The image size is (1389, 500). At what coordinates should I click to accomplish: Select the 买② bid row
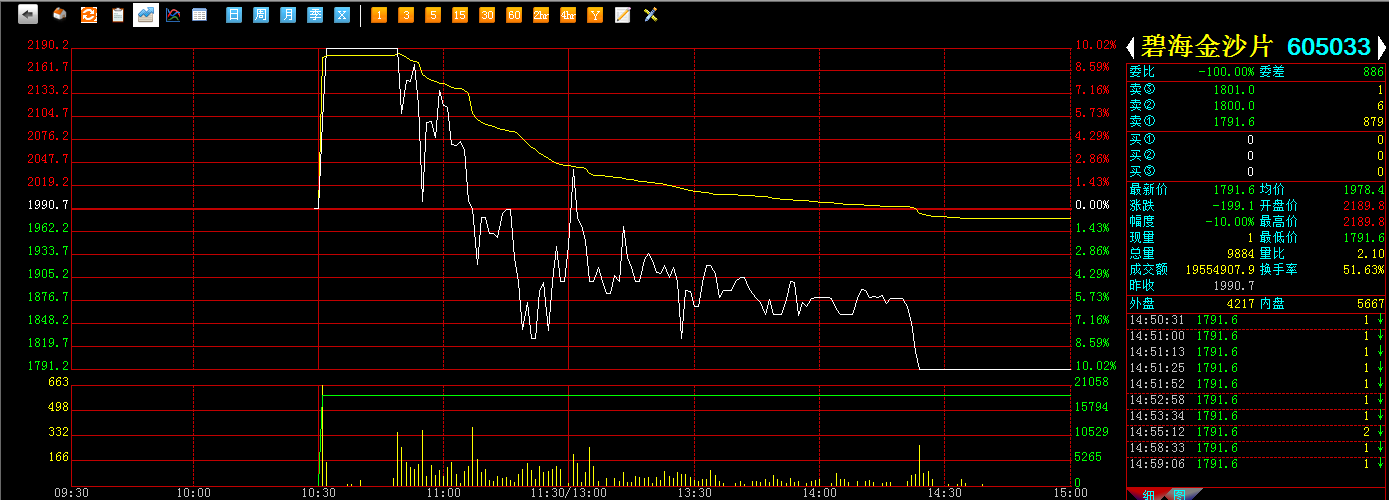1257,155
